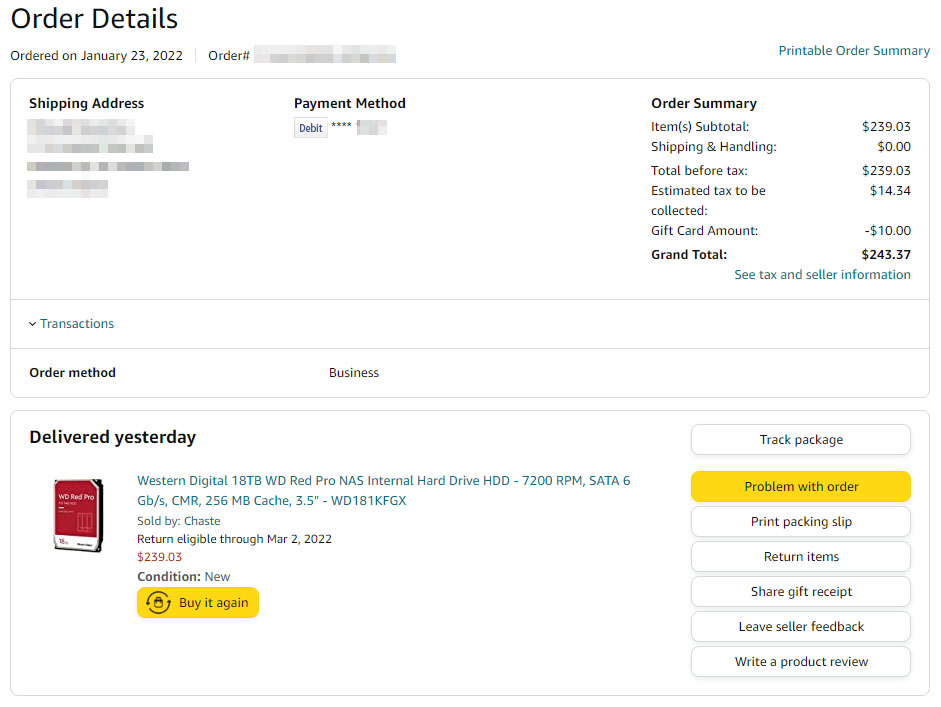Open the Printable Order Summary link
This screenshot has width=941, height=707.
coord(854,51)
